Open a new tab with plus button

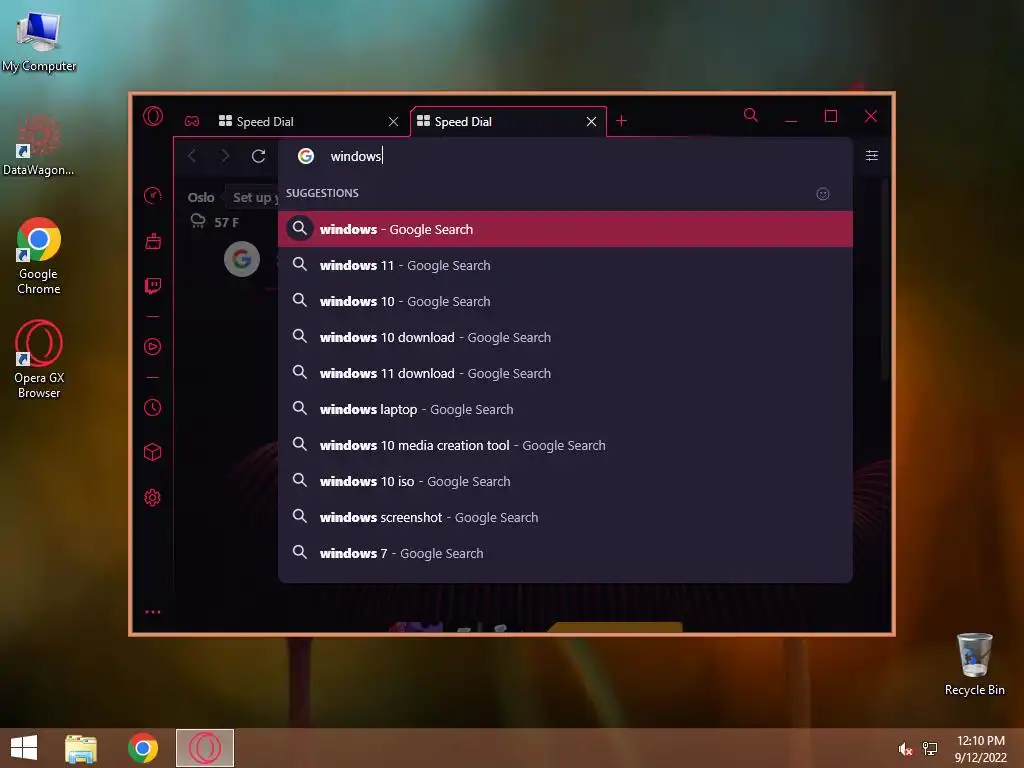point(622,121)
